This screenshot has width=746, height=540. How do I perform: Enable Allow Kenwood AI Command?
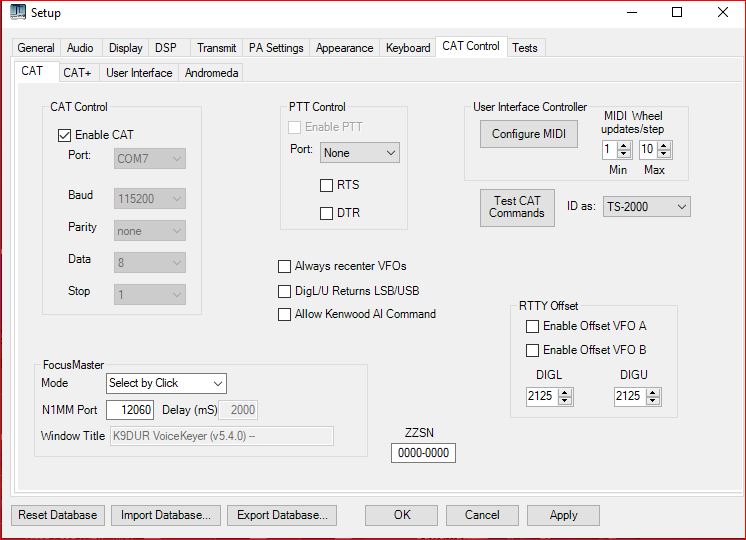285,314
